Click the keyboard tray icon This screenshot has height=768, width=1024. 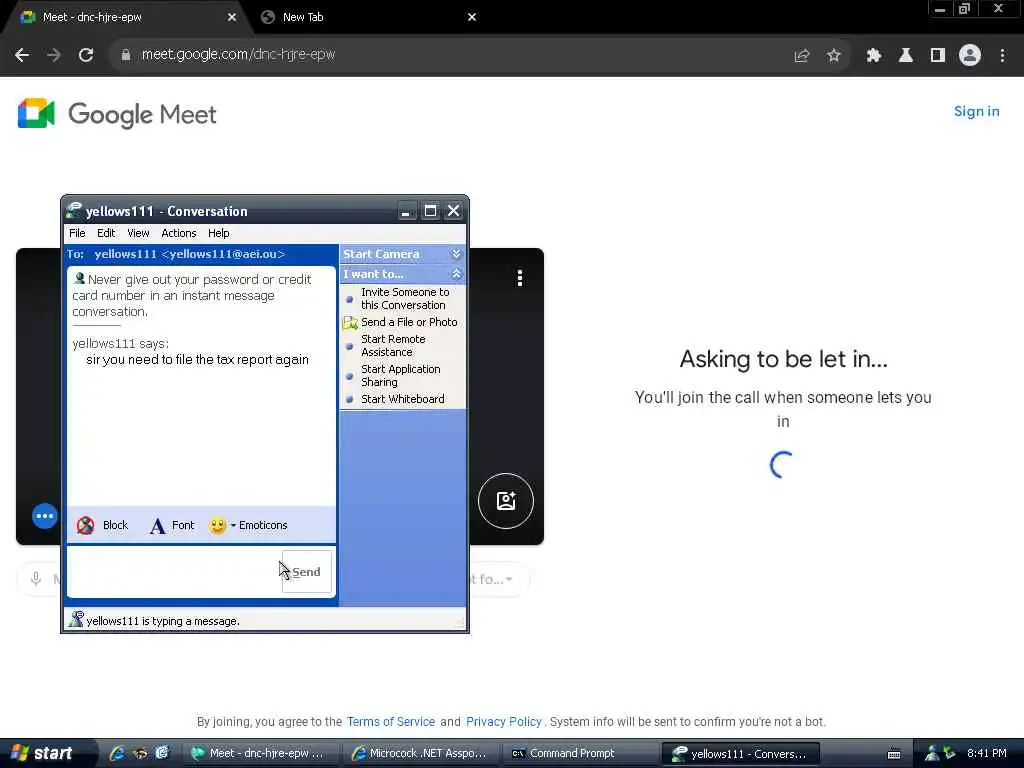coord(894,754)
